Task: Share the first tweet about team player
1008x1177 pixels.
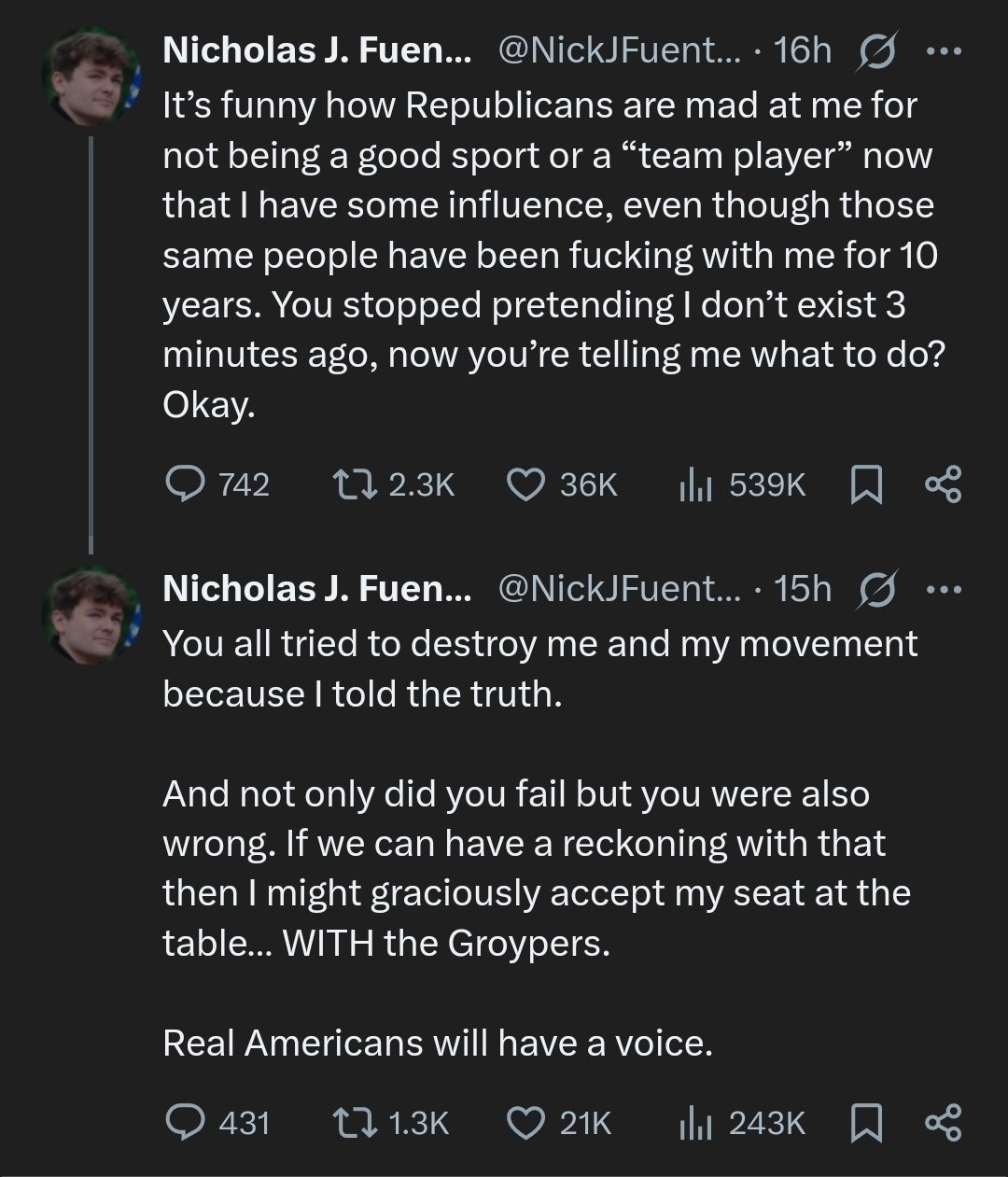Action: click(942, 485)
